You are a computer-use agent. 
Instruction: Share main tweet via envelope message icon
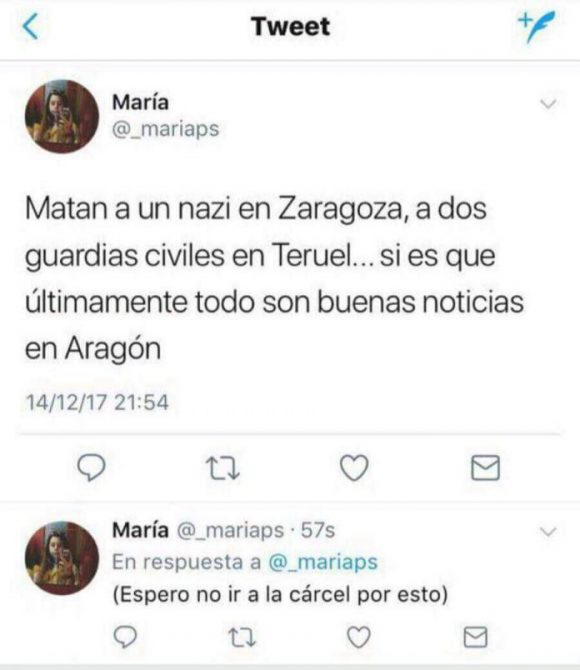pyautogui.click(x=486, y=467)
